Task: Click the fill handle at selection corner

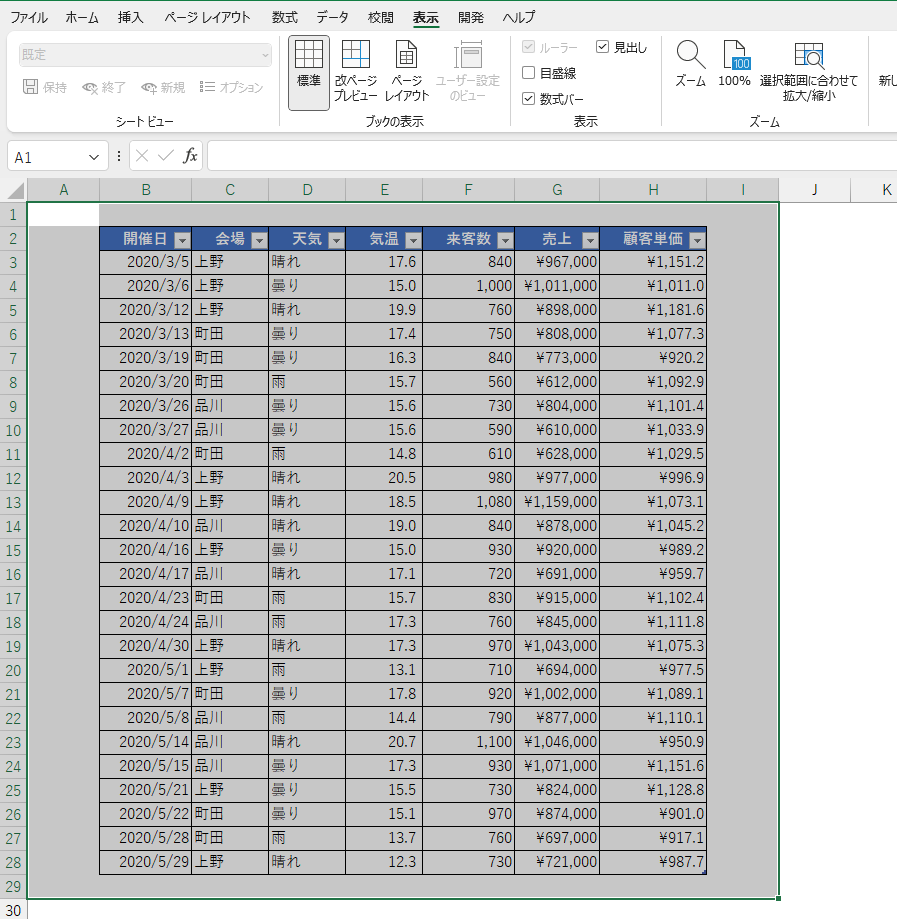Action: coord(779,898)
